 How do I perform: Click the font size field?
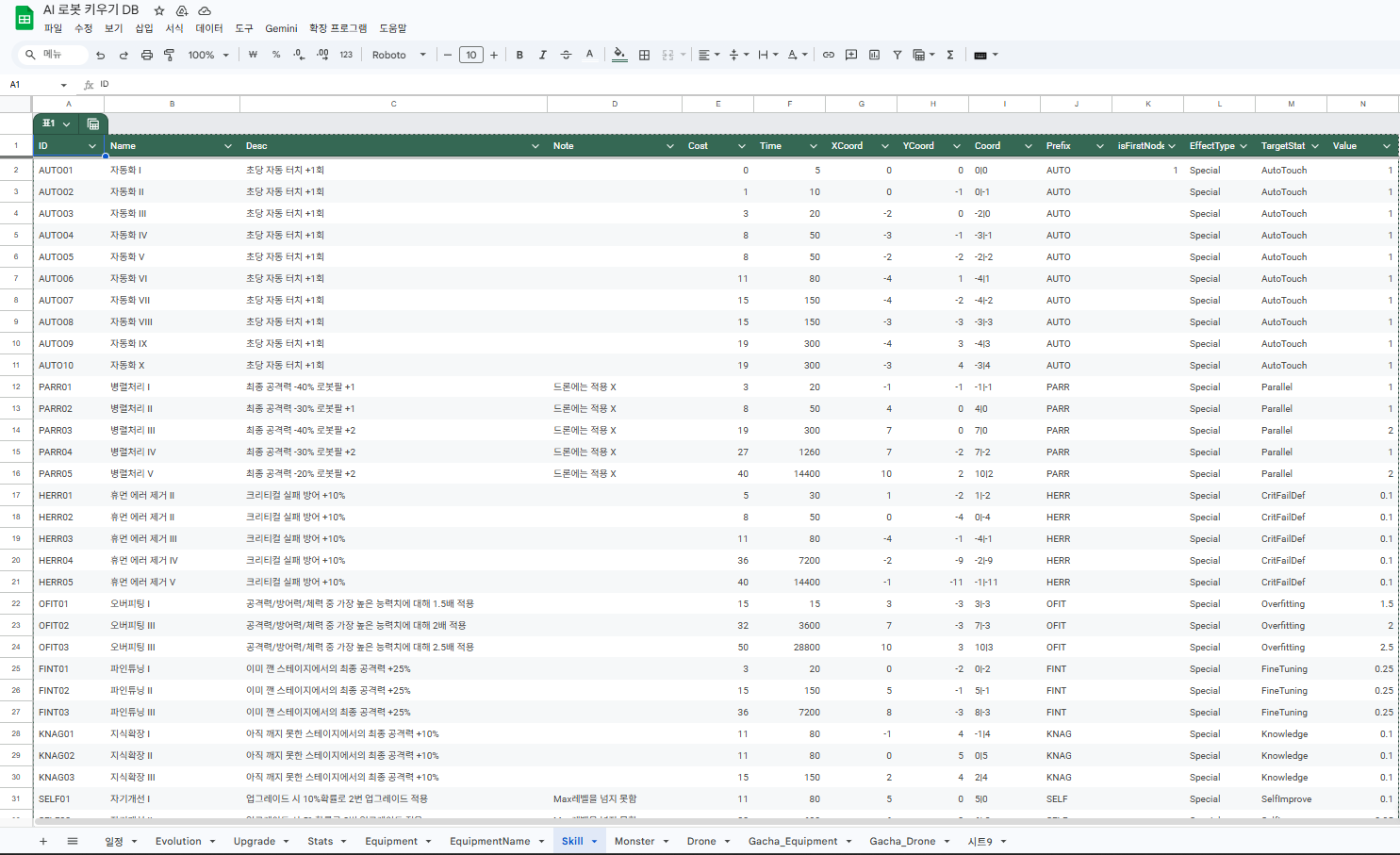471,55
